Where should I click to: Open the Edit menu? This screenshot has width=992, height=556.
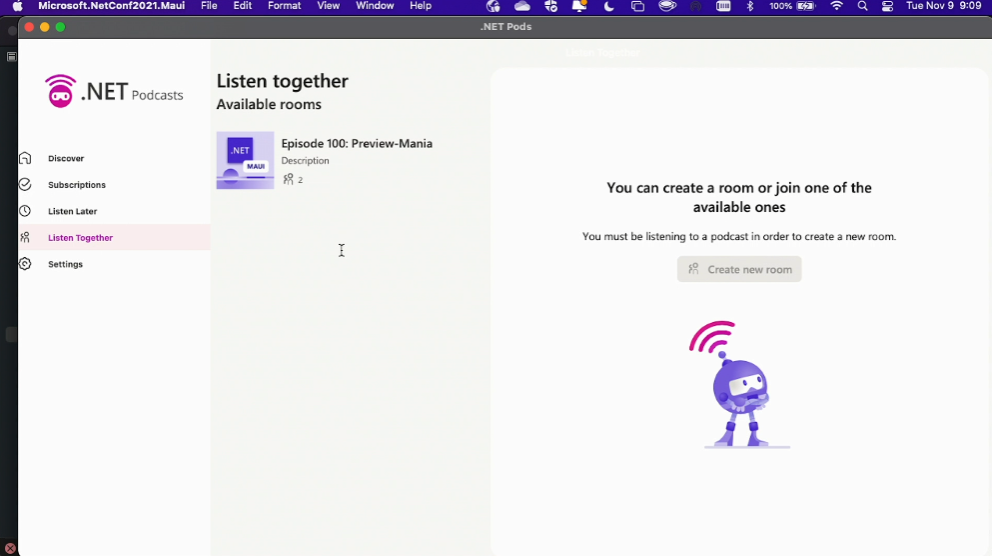[242, 6]
